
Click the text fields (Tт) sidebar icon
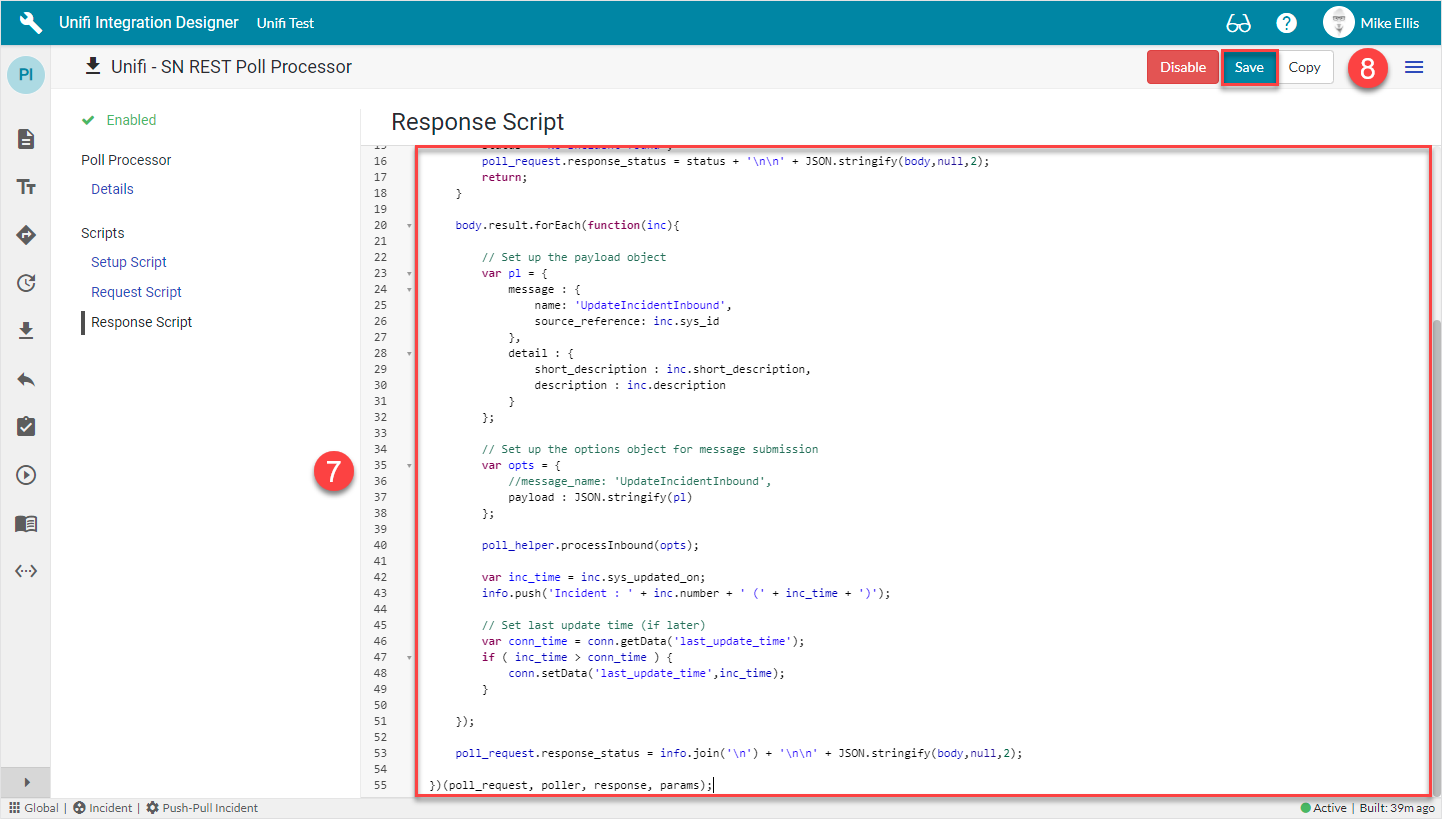(26, 187)
